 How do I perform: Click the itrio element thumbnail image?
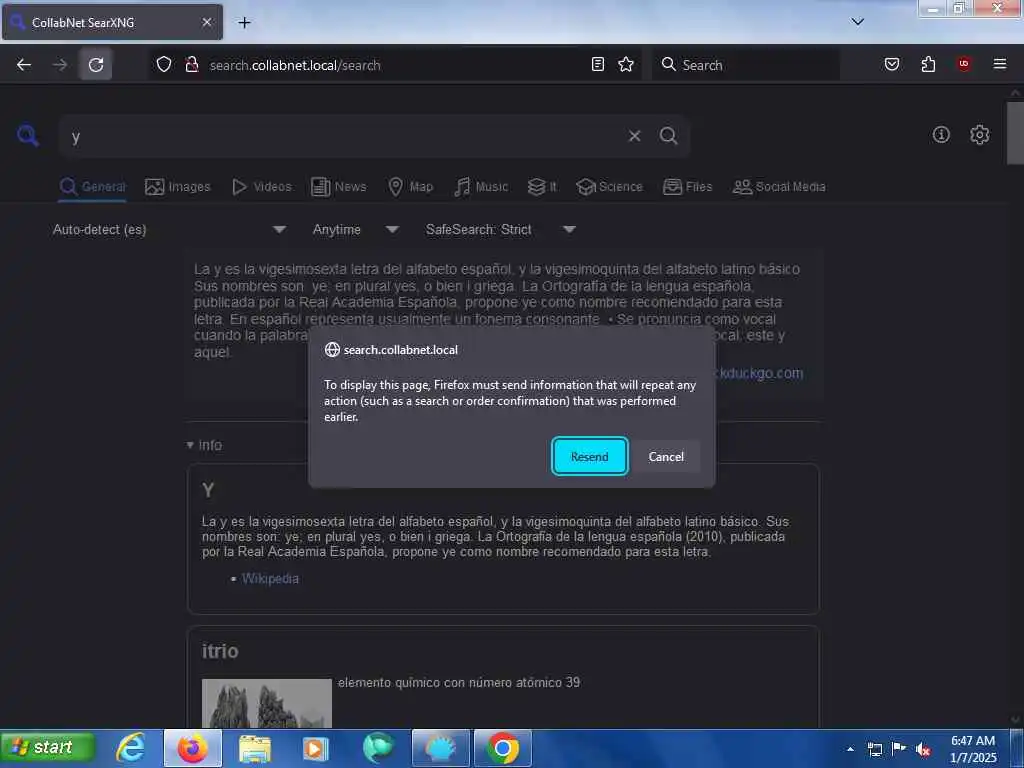pyautogui.click(x=266, y=703)
